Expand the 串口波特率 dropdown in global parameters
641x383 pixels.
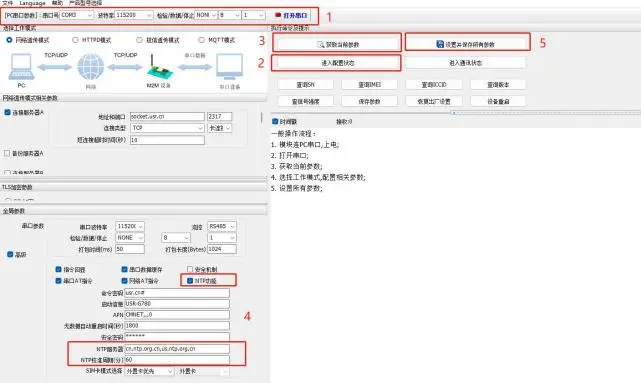click(130, 226)
